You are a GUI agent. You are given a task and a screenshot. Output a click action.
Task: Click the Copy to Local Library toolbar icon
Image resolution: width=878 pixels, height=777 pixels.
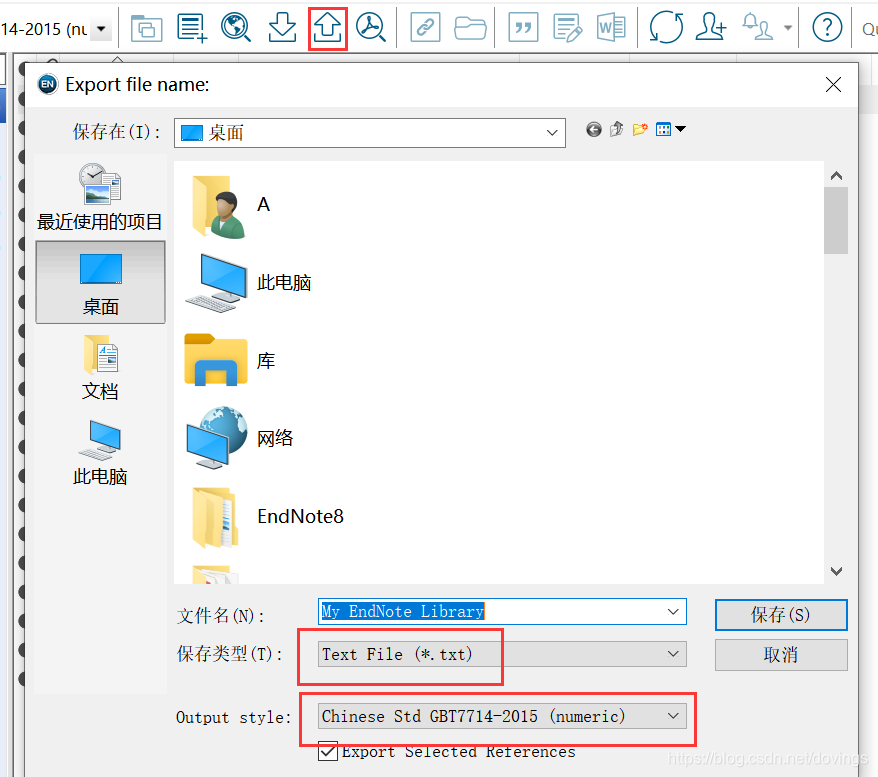pyautogui.click(x=146, y=28)
